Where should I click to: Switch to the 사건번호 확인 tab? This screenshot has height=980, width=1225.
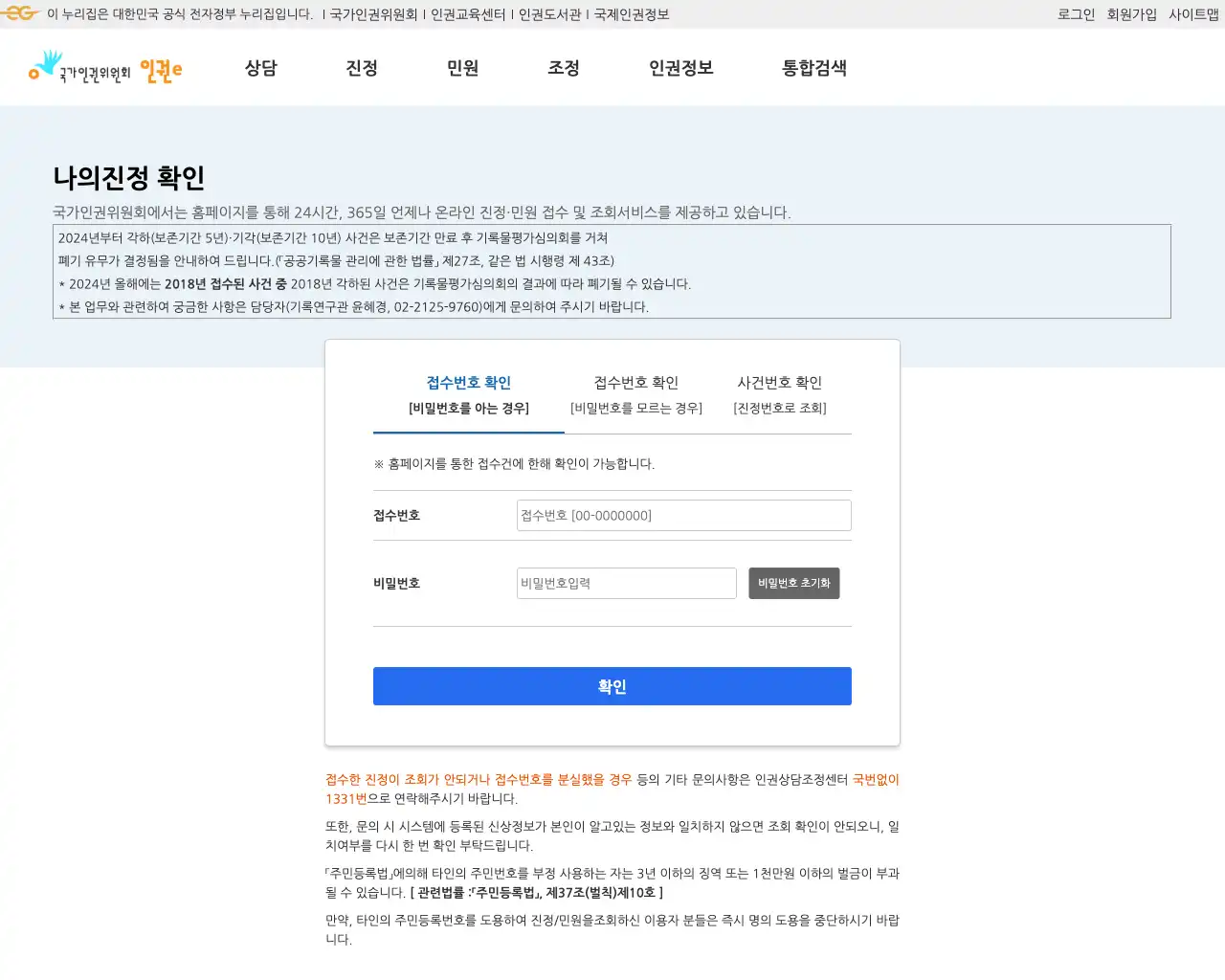780,394
